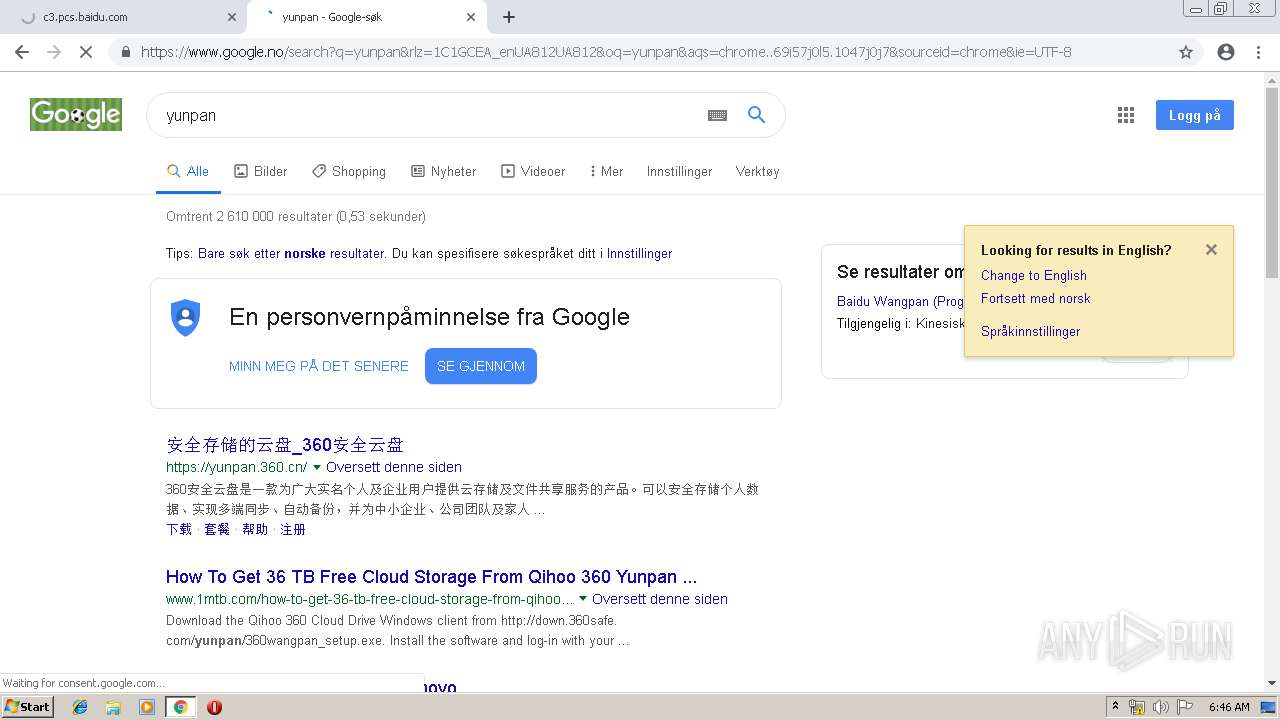Close the c3.pcs.baidu.com tab
The width and height of the screenshot is (1280, 720).
click(232, 17)
